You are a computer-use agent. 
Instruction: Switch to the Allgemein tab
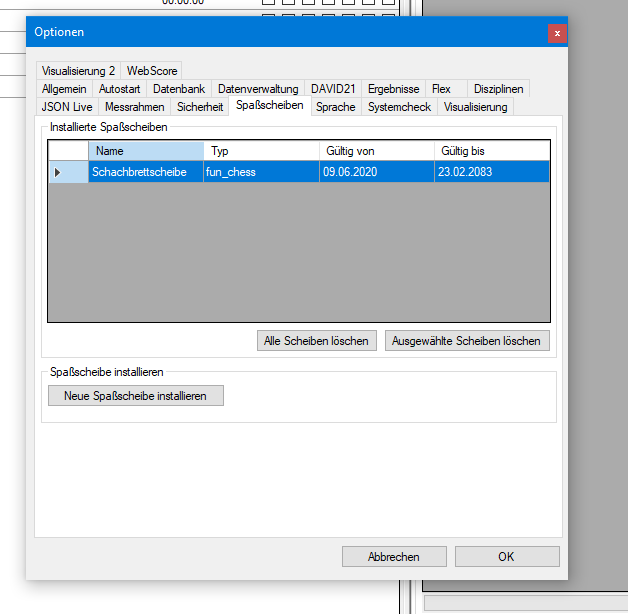click(64, 89)
